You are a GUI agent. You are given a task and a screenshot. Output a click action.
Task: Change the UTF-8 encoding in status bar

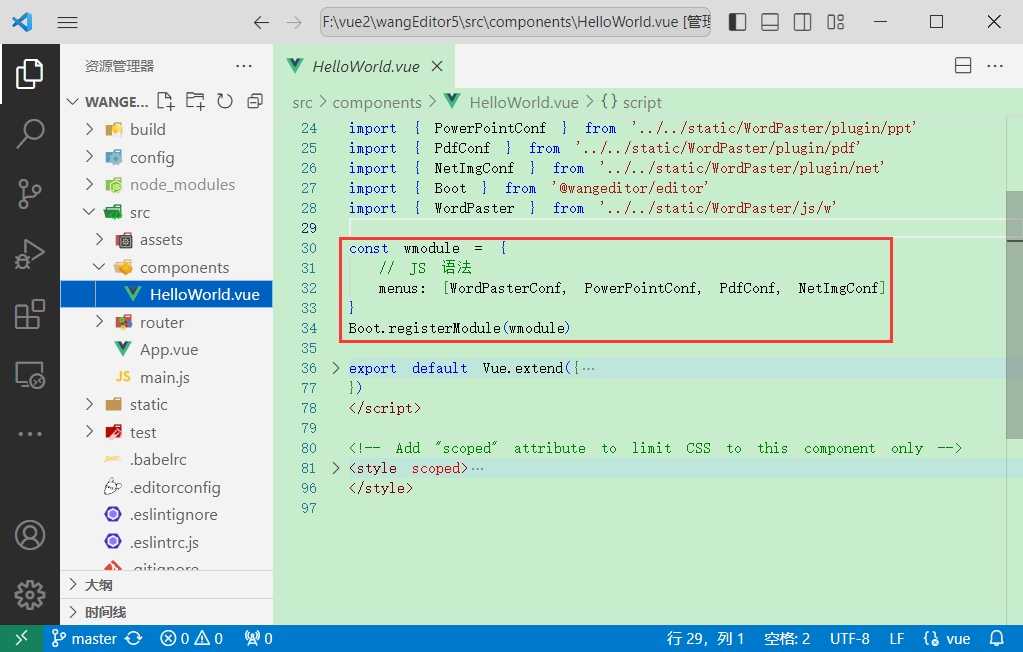pos(849,638)
